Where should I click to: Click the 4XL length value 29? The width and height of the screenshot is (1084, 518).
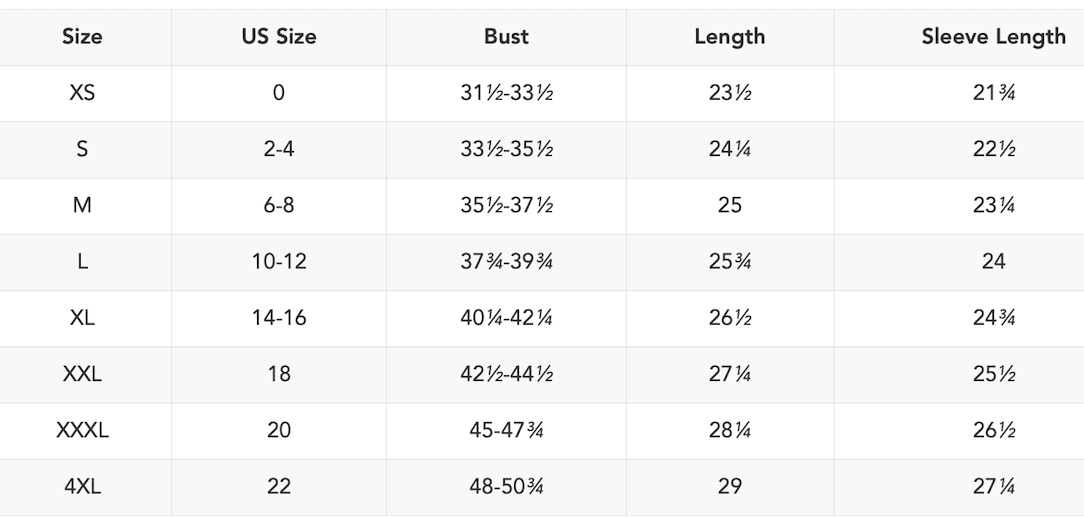[730, 487]
